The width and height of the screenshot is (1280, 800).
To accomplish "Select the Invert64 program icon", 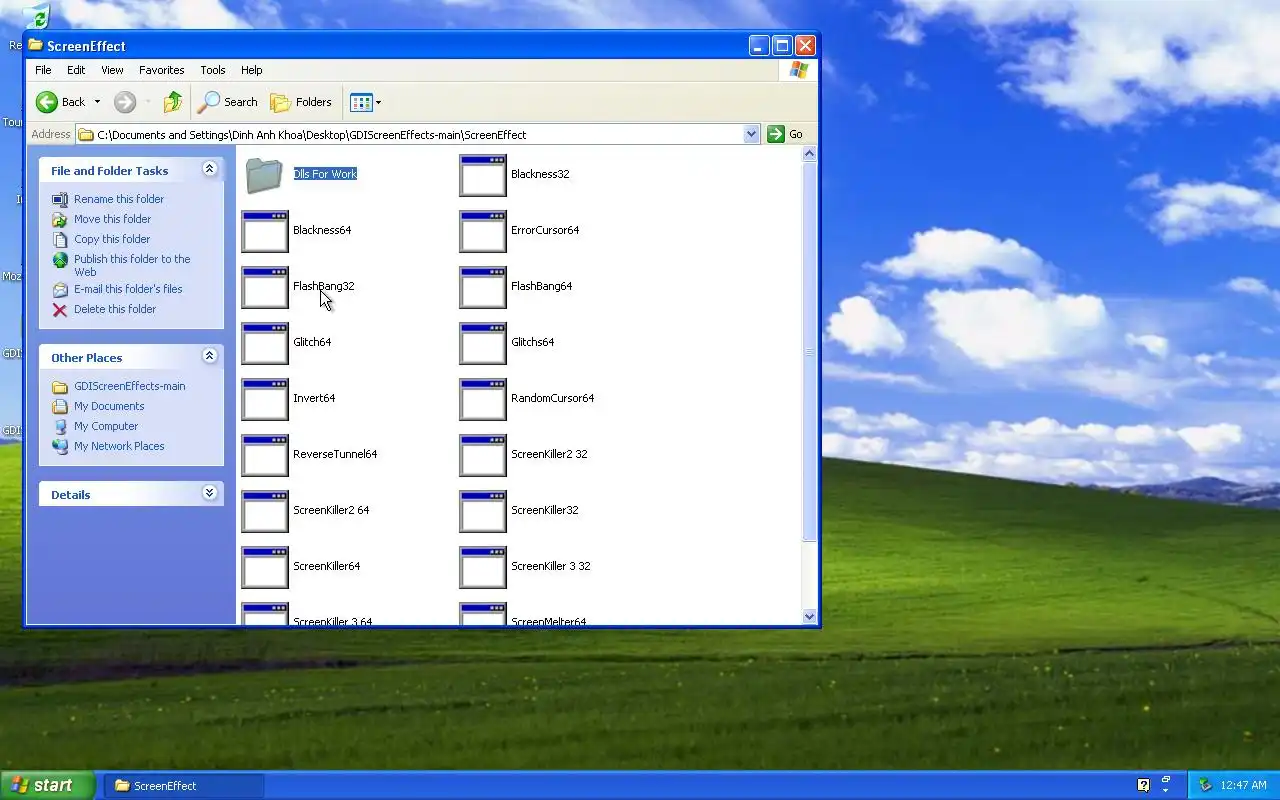I will 265,399.
